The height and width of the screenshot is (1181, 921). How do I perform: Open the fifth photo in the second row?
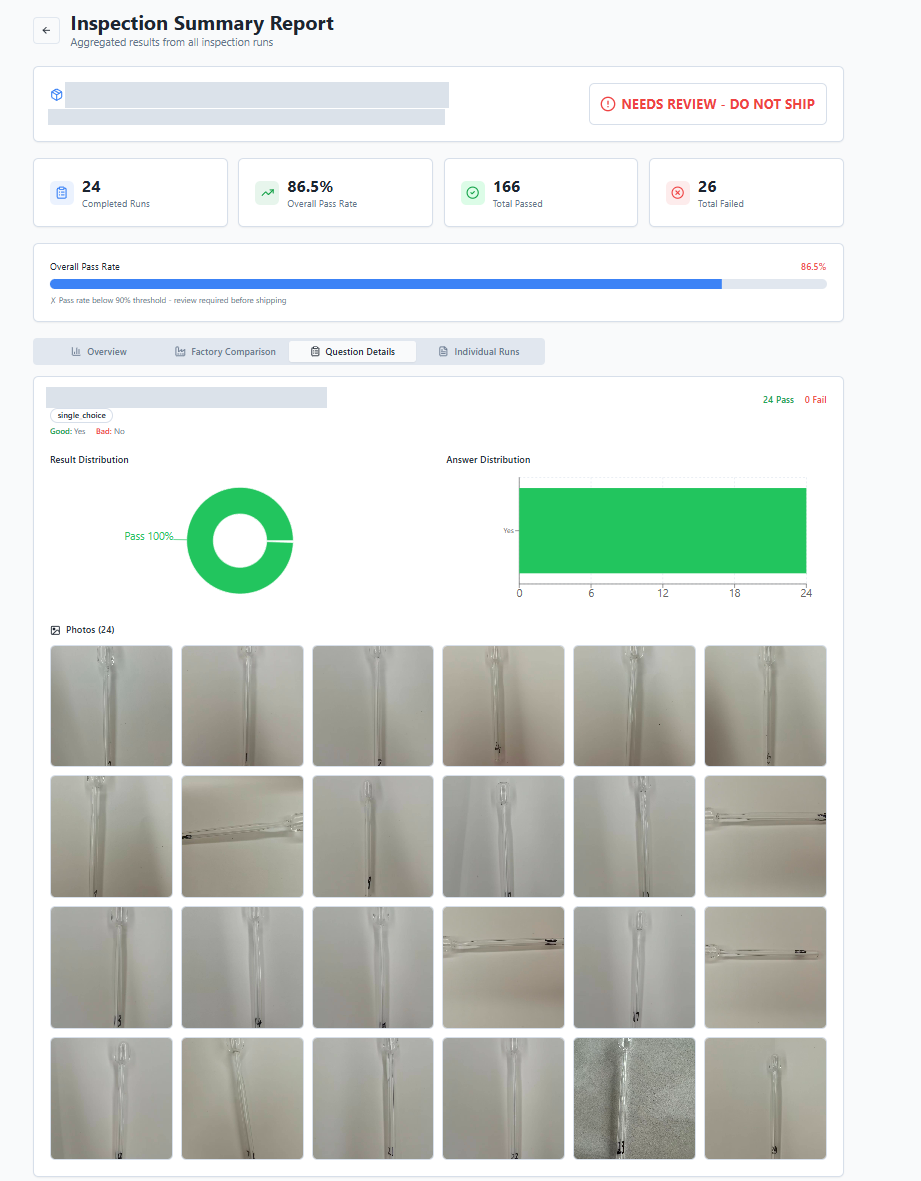coord(634,837)
